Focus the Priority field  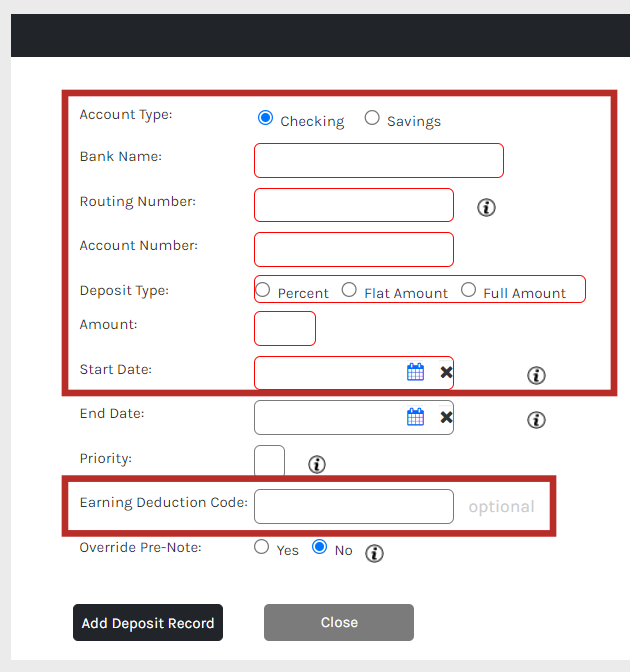tap(270, 461)
